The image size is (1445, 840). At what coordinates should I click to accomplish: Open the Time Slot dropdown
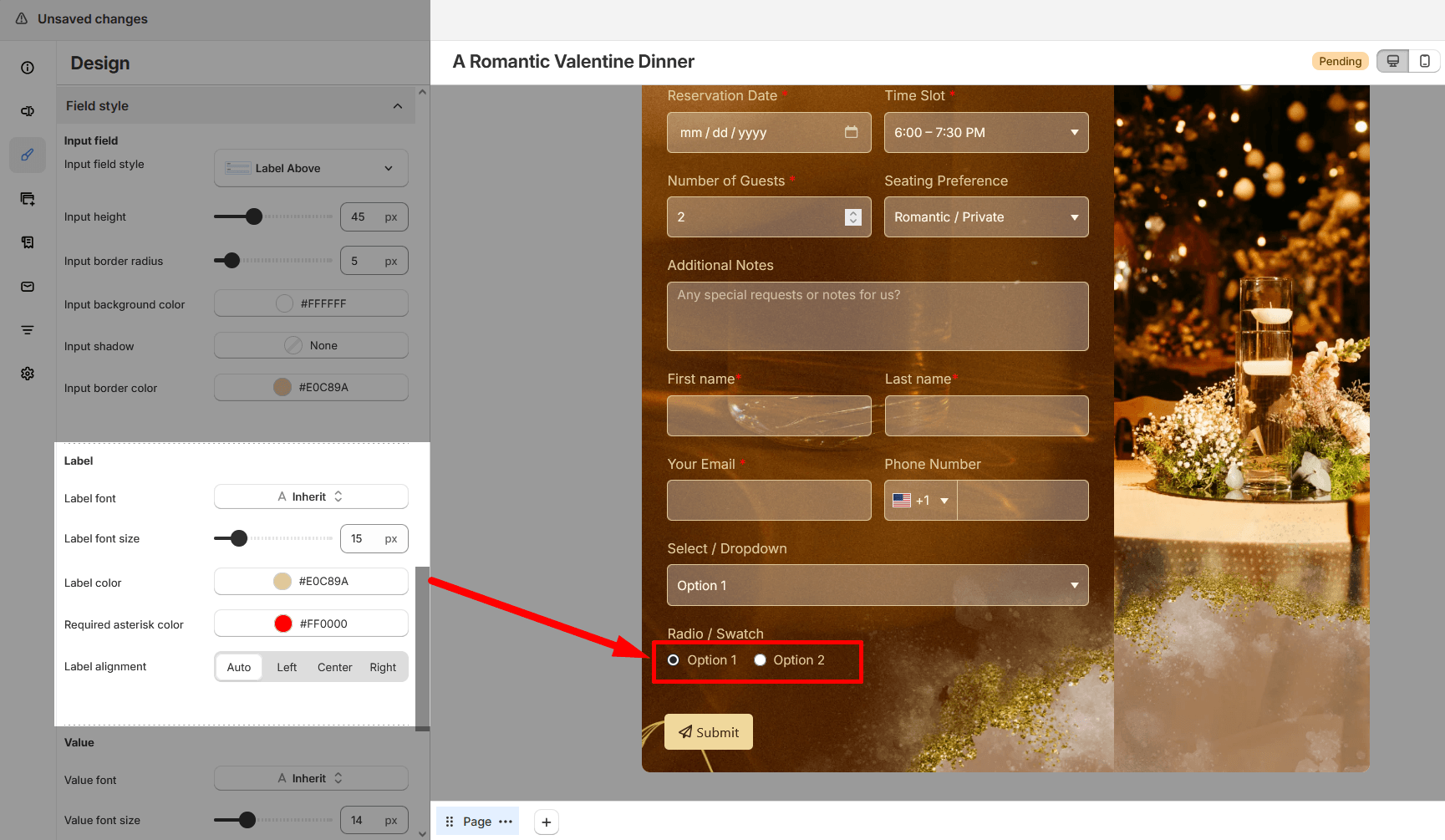coord(986,133)
